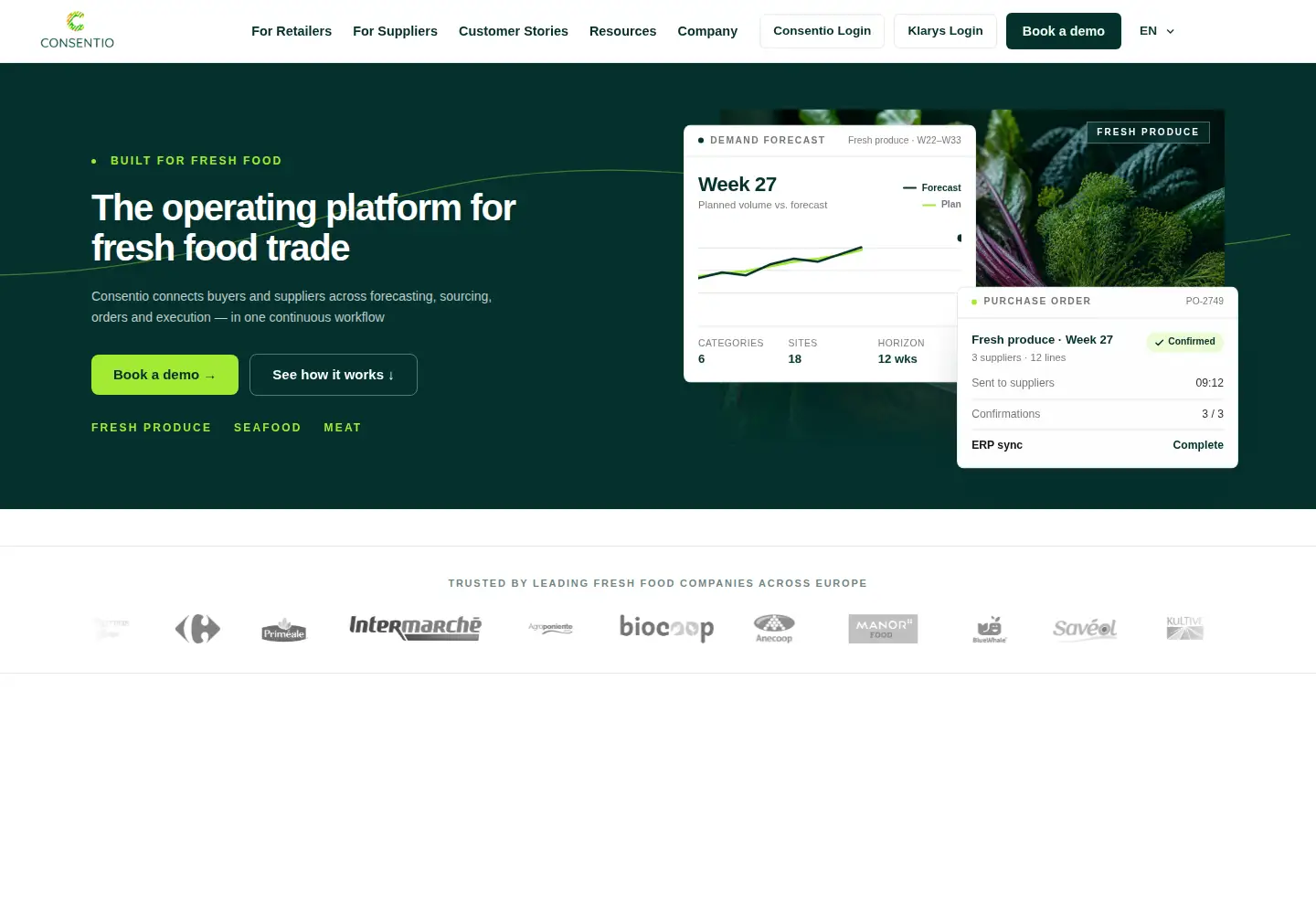Click the Savéol logo
1316x914 pixels.
pos(1085,629)
